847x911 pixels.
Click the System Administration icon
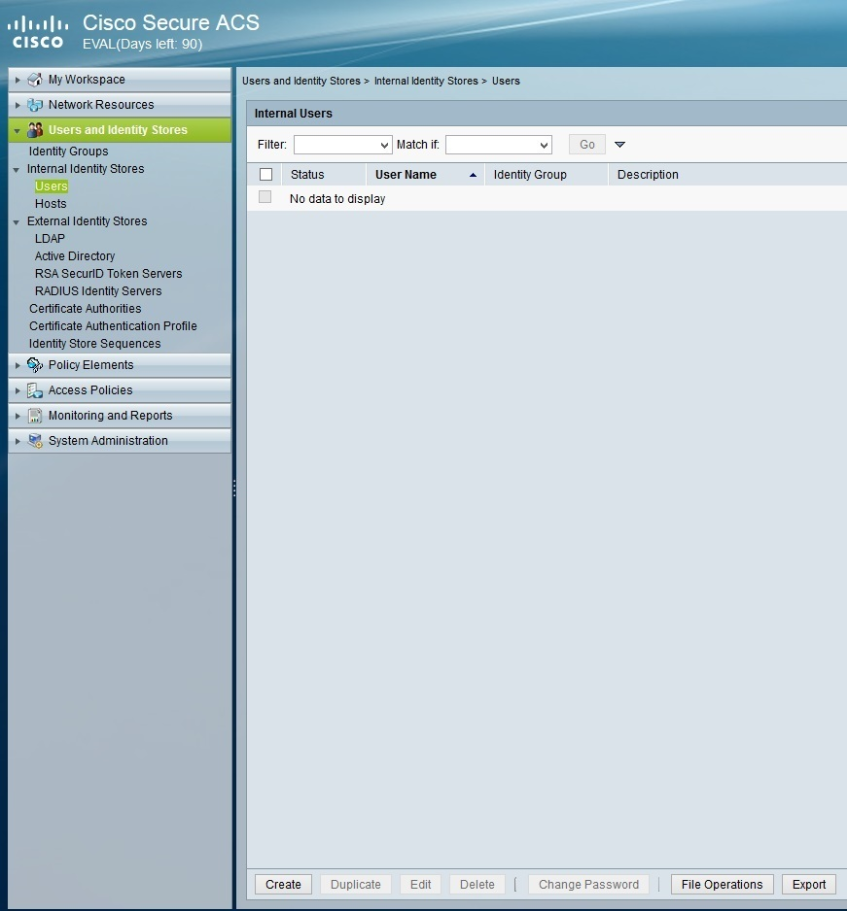(35, 441)
